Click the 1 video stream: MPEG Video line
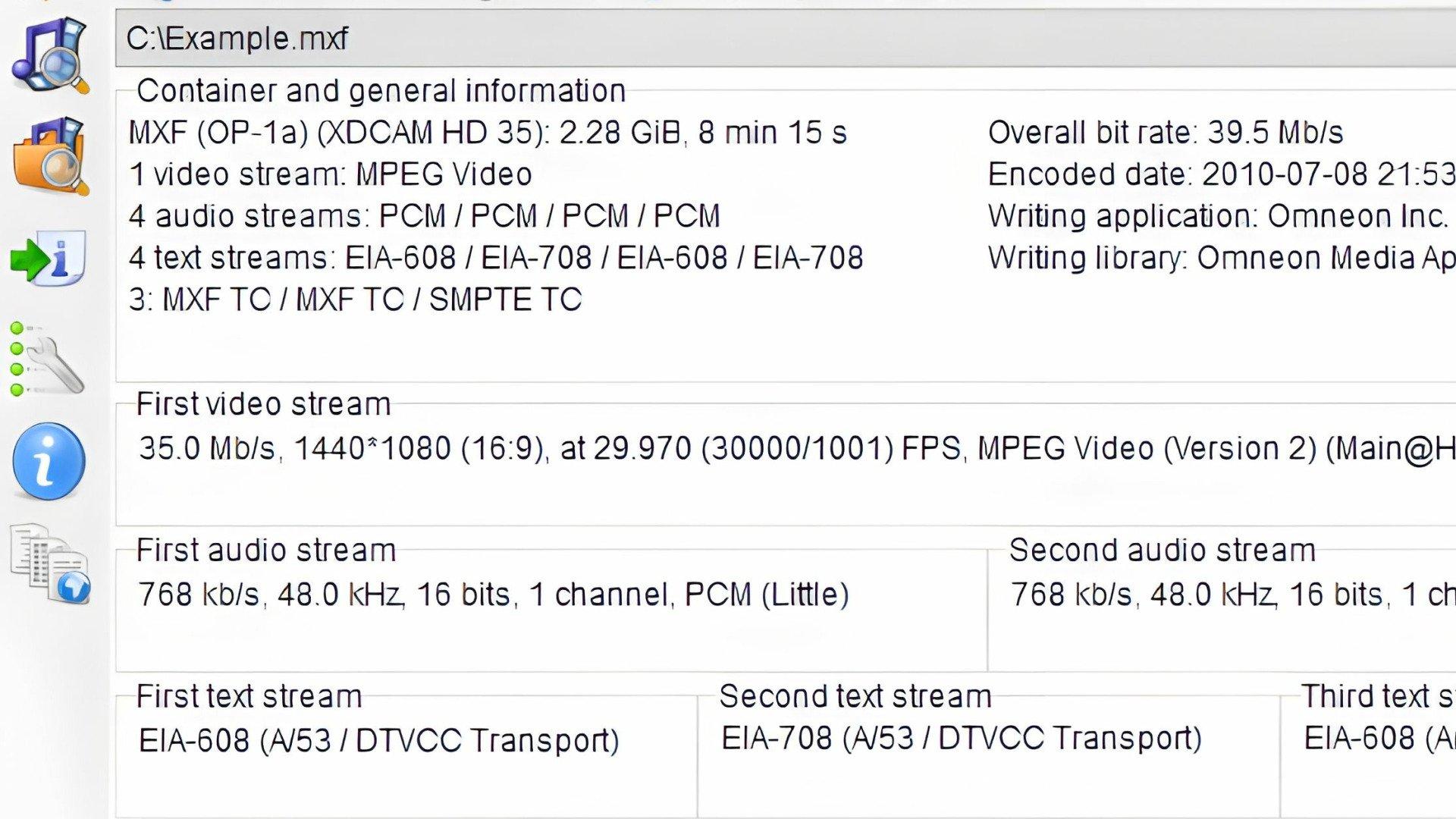 click(x=331, y=174)
